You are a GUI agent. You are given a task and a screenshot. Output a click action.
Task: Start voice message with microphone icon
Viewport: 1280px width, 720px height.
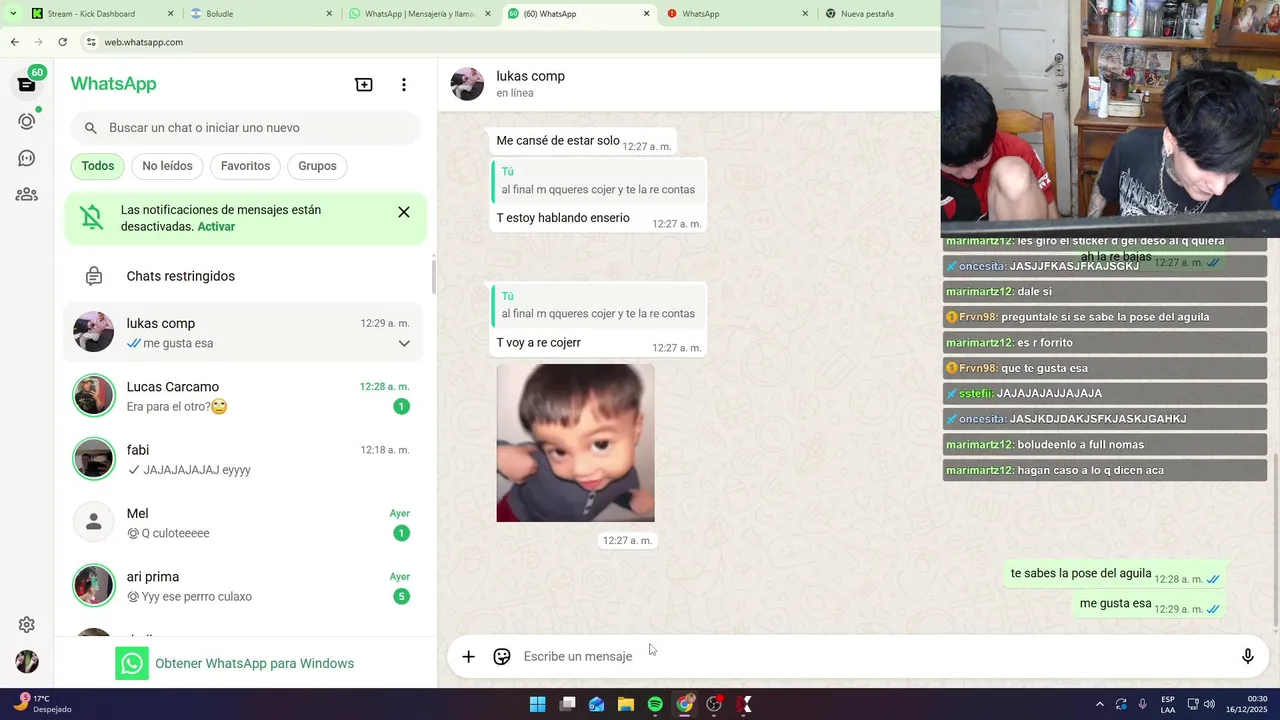tap(1247, 657)
